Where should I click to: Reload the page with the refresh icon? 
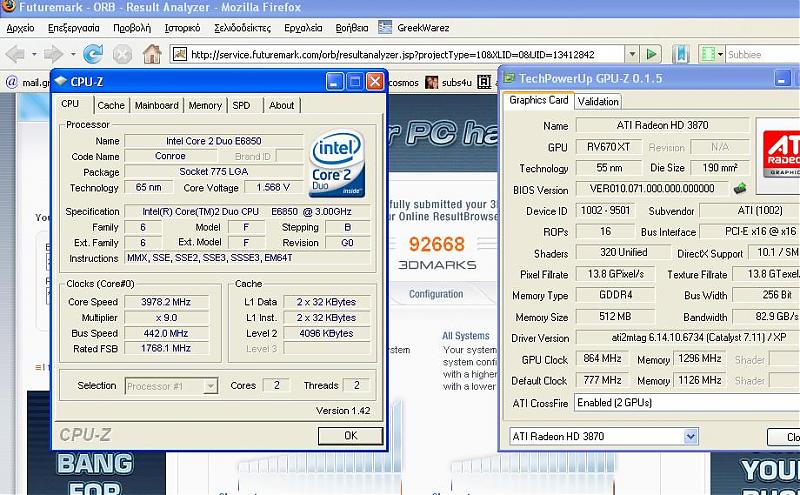pyautogui.click(x=93, y=54)
